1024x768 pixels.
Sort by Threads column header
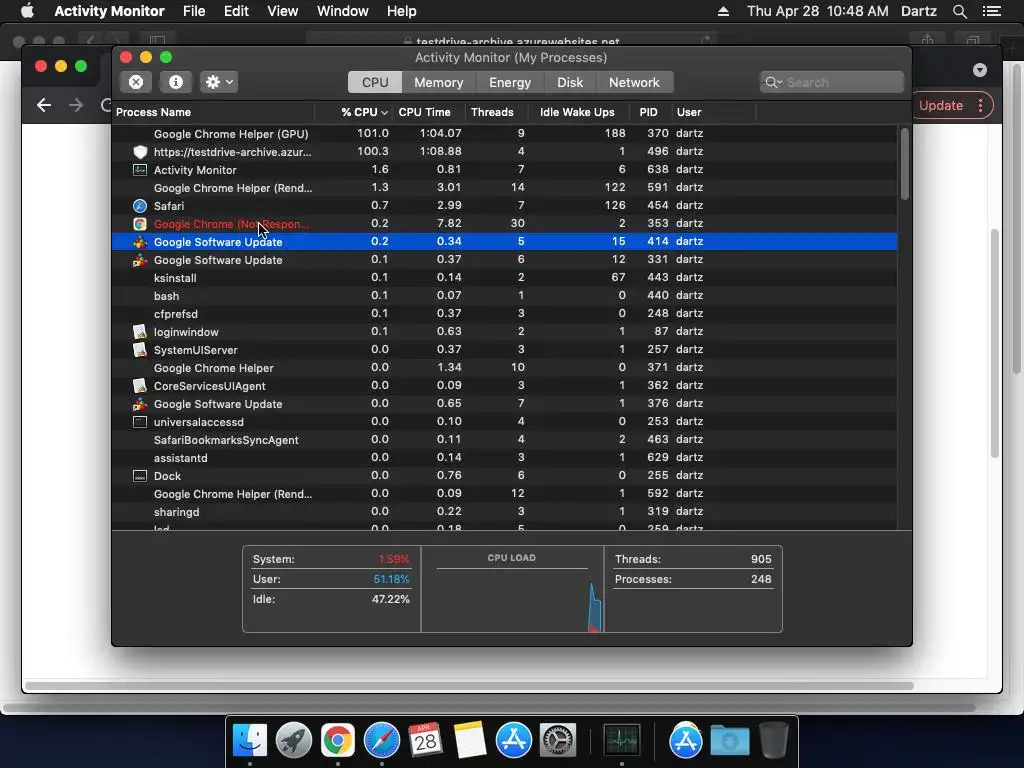[x=492, y=112]
